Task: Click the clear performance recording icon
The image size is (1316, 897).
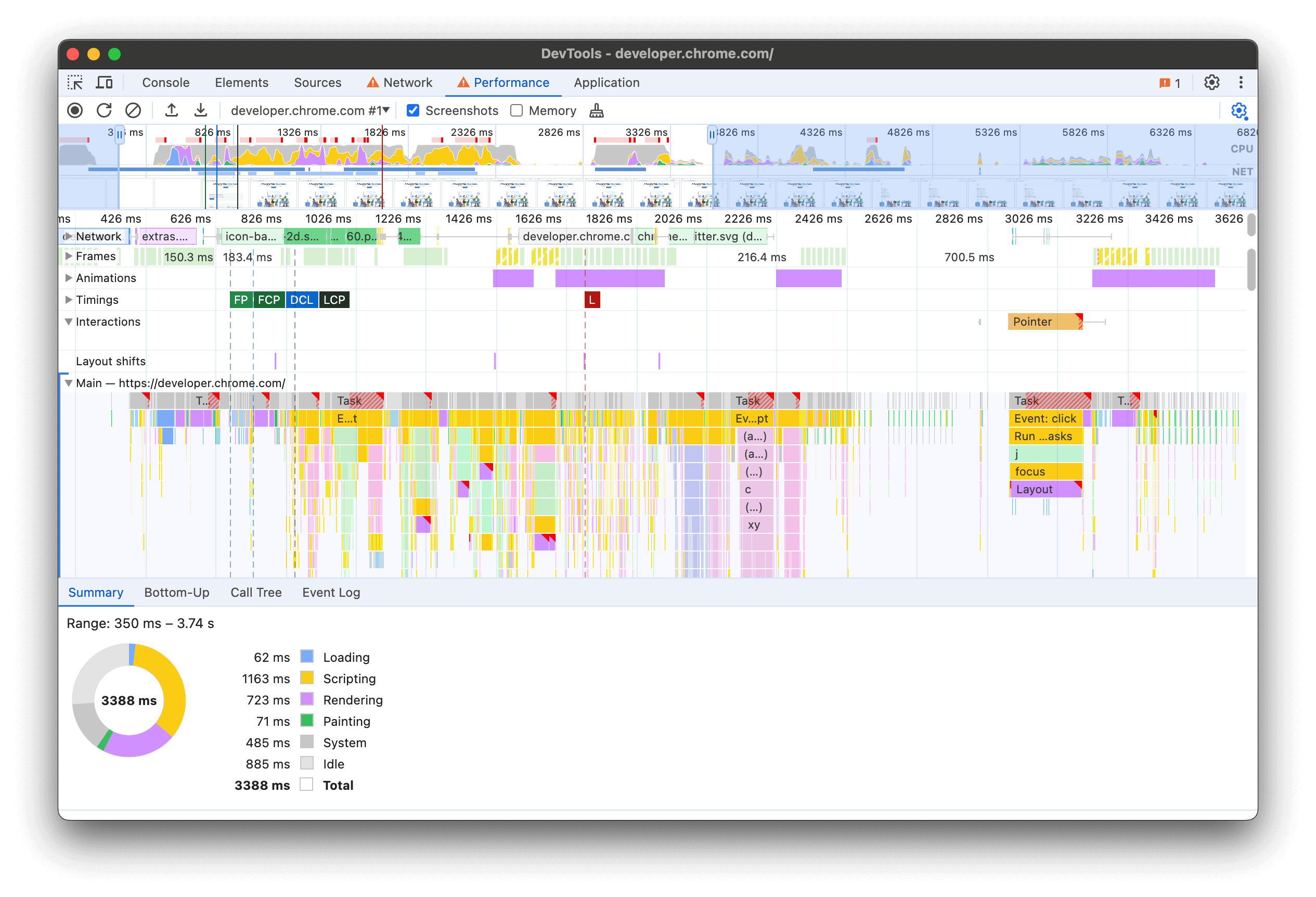Action: [x=132, y=110]
